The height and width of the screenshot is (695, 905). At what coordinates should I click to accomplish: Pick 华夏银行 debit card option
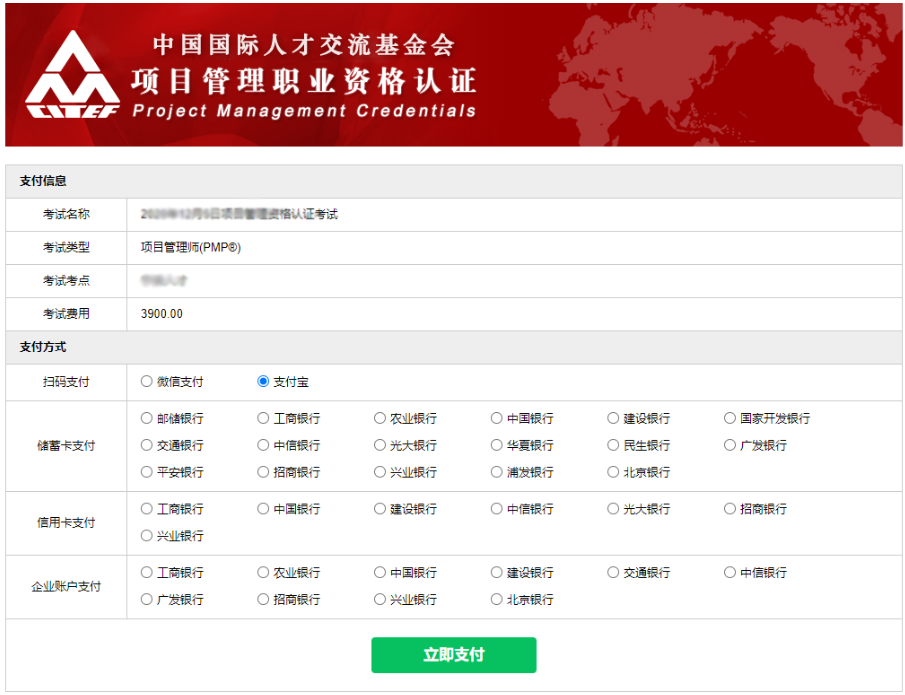[x=497, y=445]
